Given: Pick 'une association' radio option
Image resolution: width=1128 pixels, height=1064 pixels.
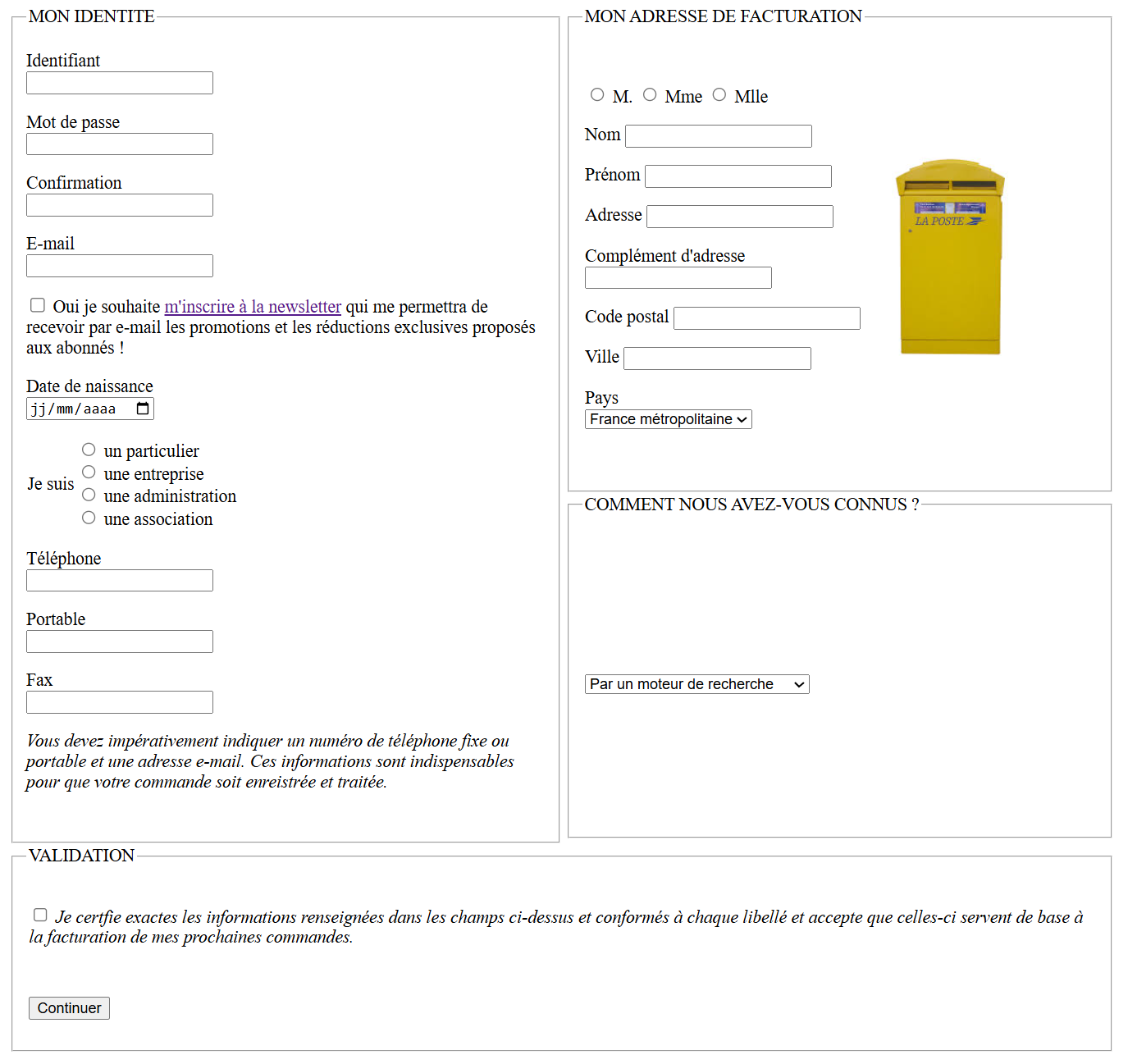Looking at the screenshot, I should point(89,518).
